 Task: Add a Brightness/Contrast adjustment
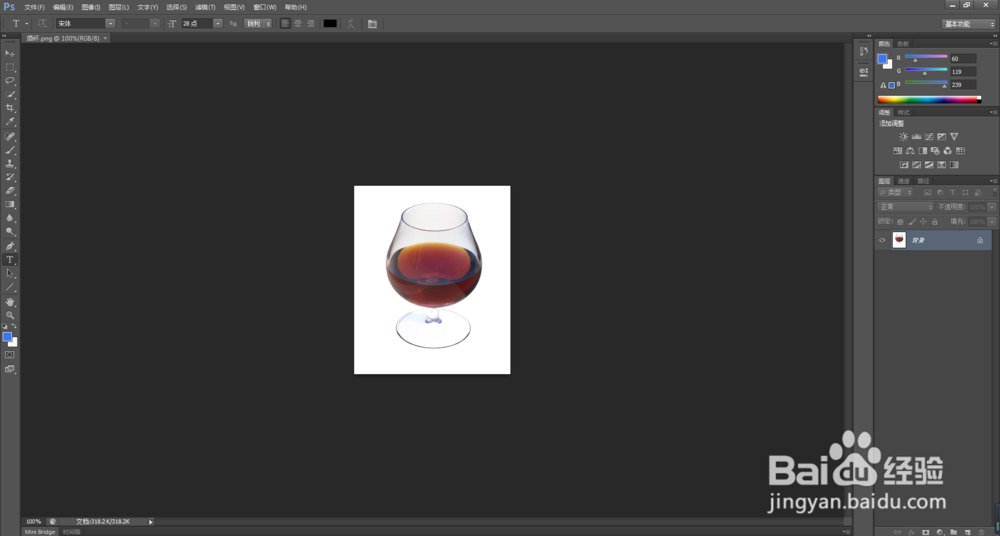[904, 137]
